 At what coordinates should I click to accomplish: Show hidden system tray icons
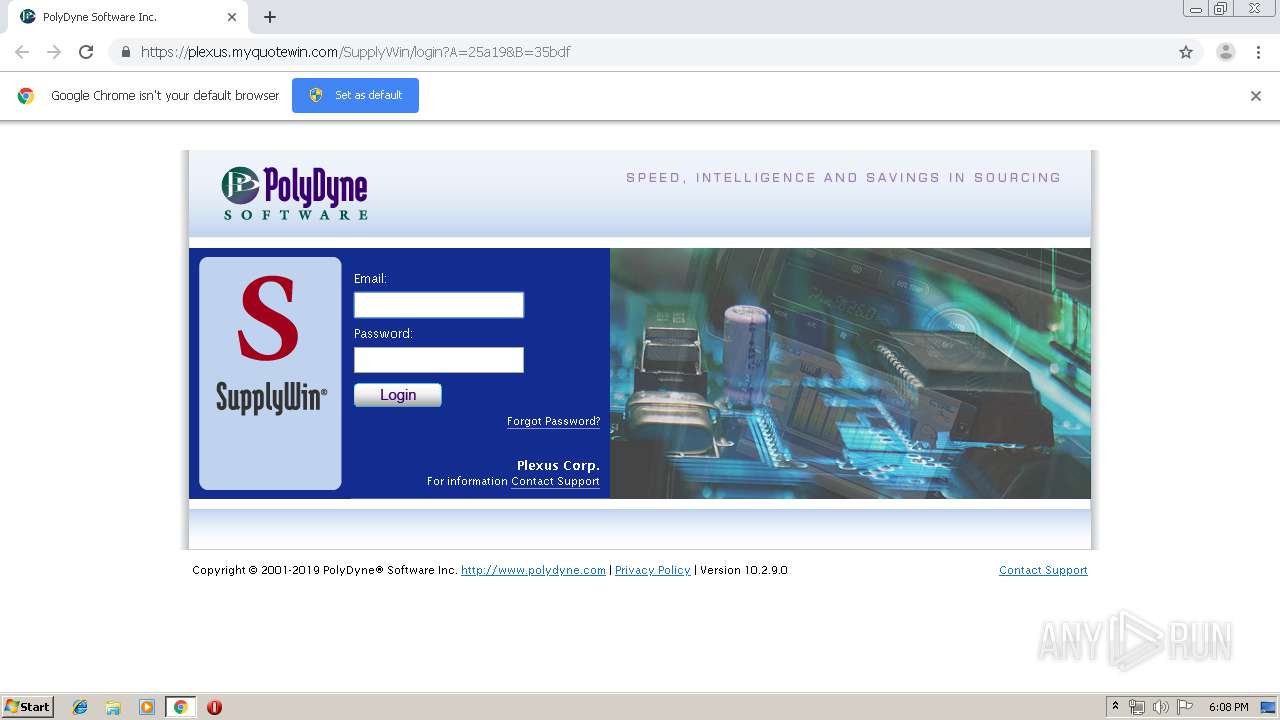1115,707
